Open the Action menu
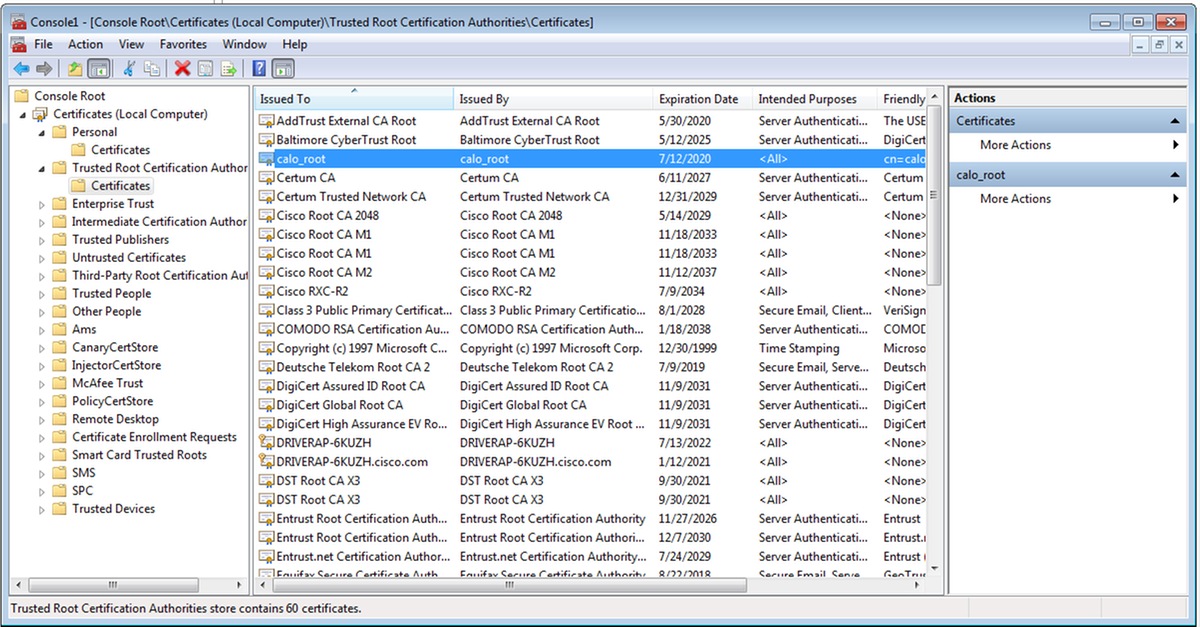Image resolution: width=1200 pixels, height=627 pixels. click(85, 44)
